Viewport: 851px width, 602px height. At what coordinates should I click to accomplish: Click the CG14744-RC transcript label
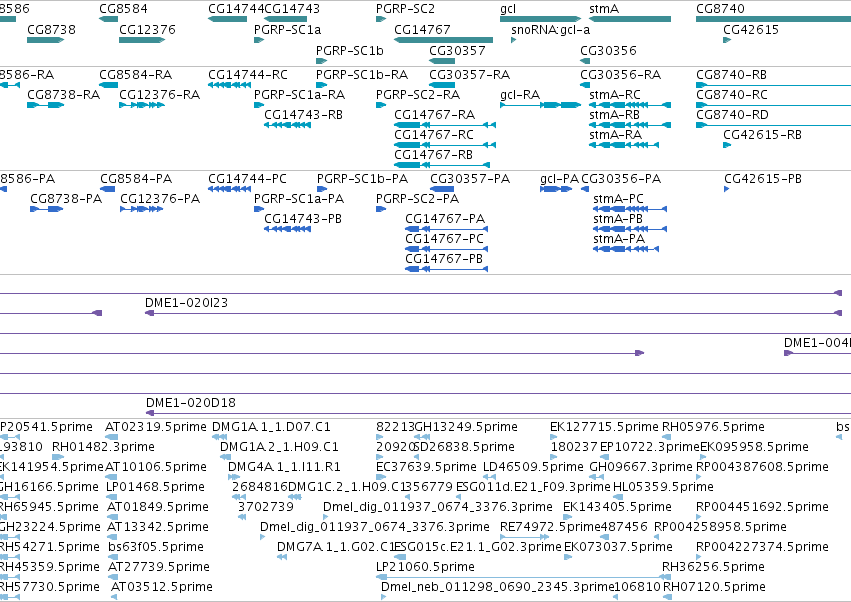[x=248, y=75]
